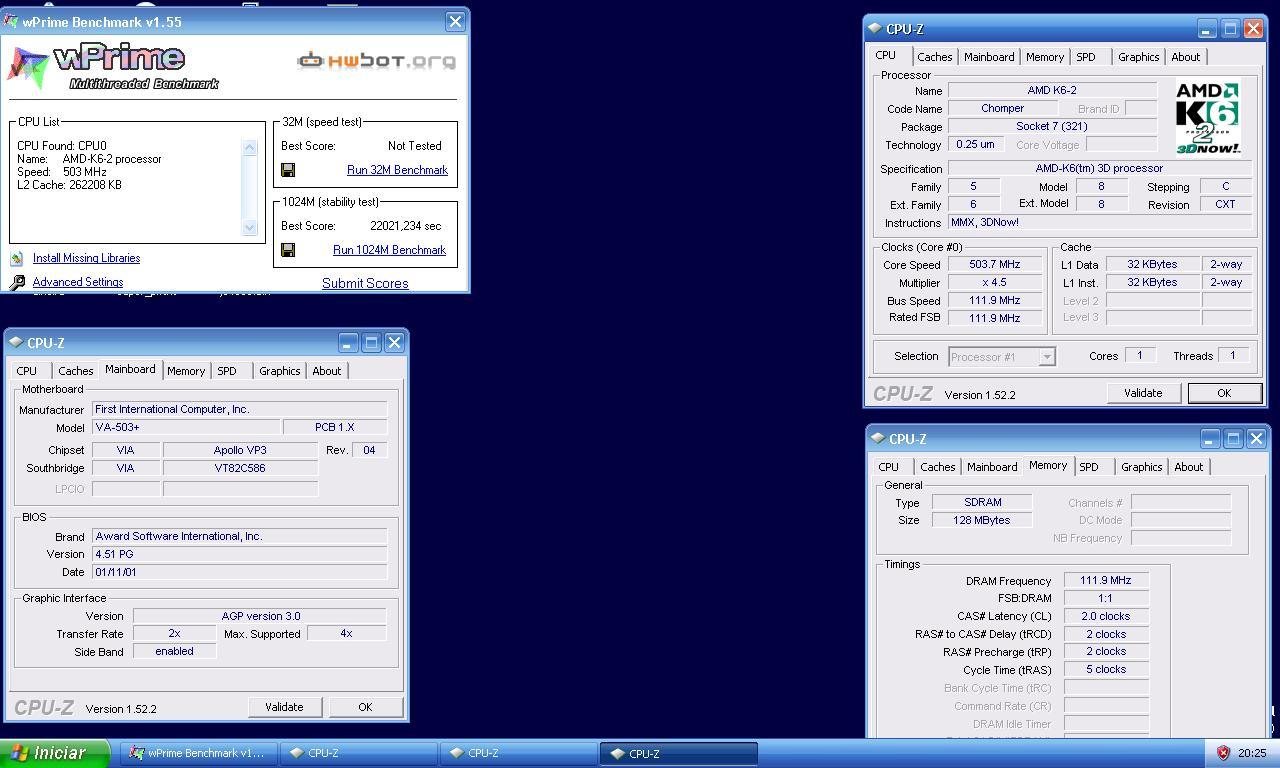1280x768 pixels.
Task: Click the AMD K6-2 3DNow! logo
Action: pos(1208,118)
